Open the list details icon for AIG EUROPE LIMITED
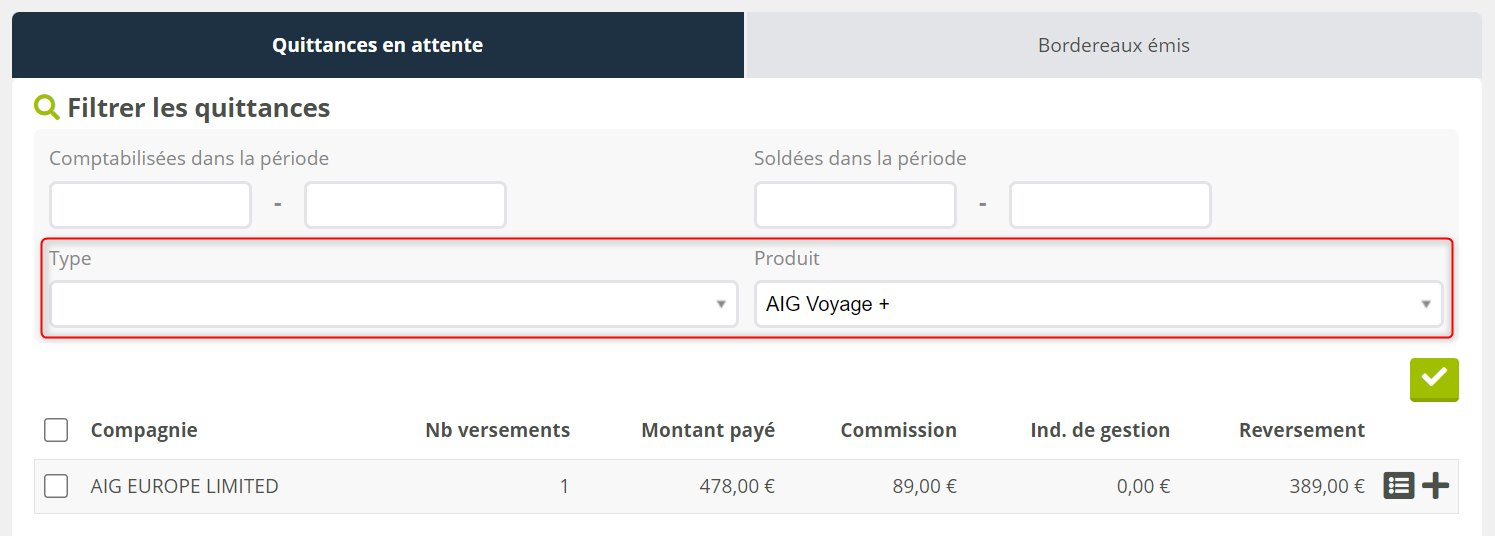Viewport: 1495px width, 536px height. point(1398,486)
